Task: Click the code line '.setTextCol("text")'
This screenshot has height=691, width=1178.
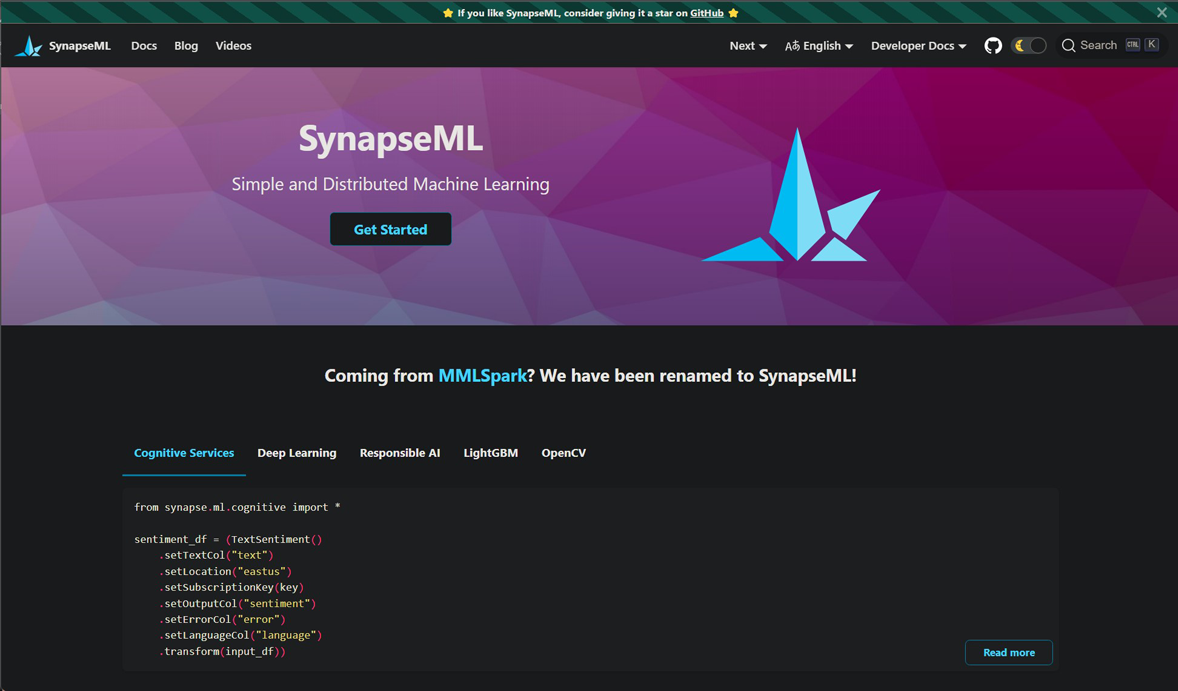Action: point(216,555)
